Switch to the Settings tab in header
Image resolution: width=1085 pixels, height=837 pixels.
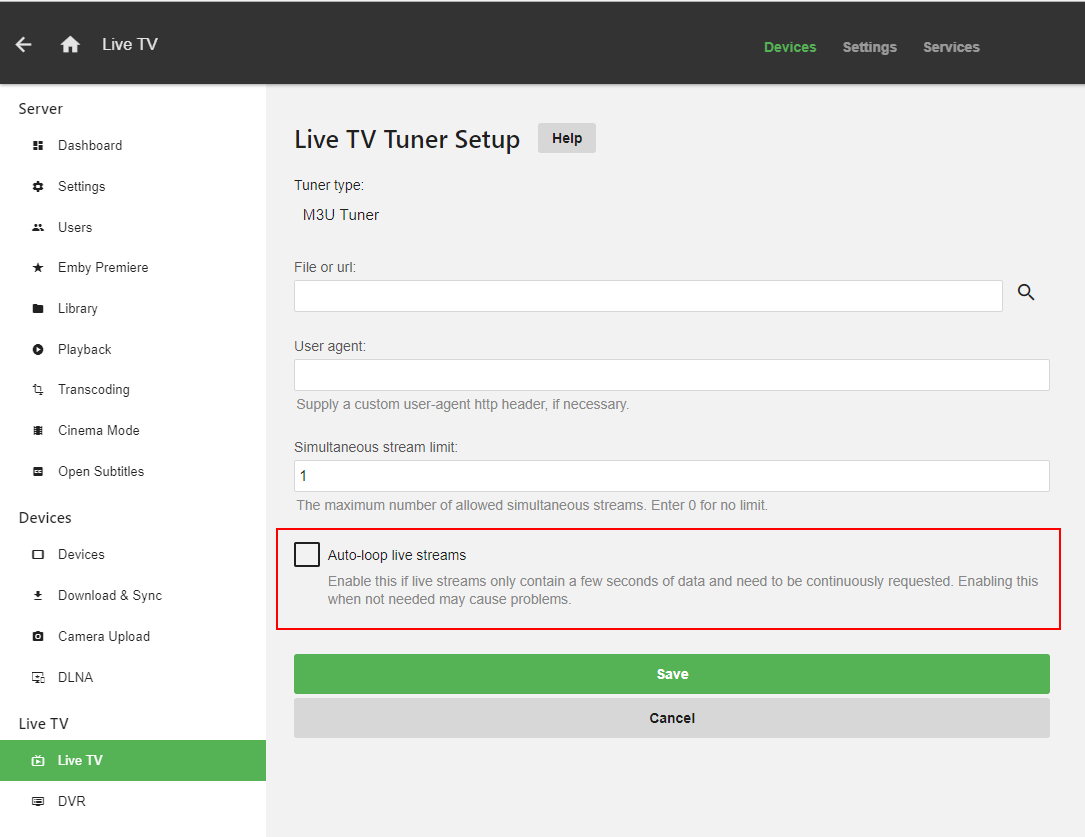click(869, 47)
